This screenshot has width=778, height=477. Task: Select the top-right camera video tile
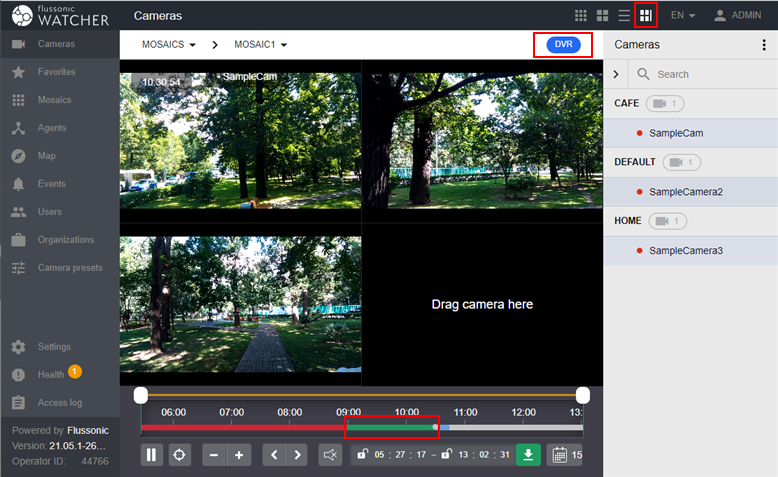click(483, 141)
